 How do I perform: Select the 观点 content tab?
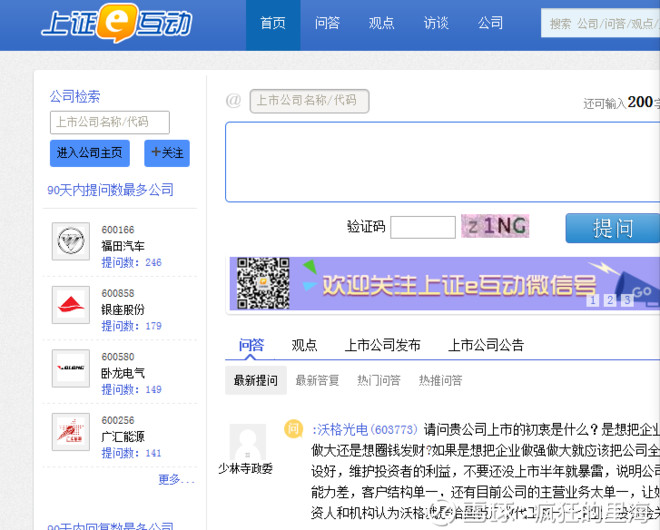304,345
